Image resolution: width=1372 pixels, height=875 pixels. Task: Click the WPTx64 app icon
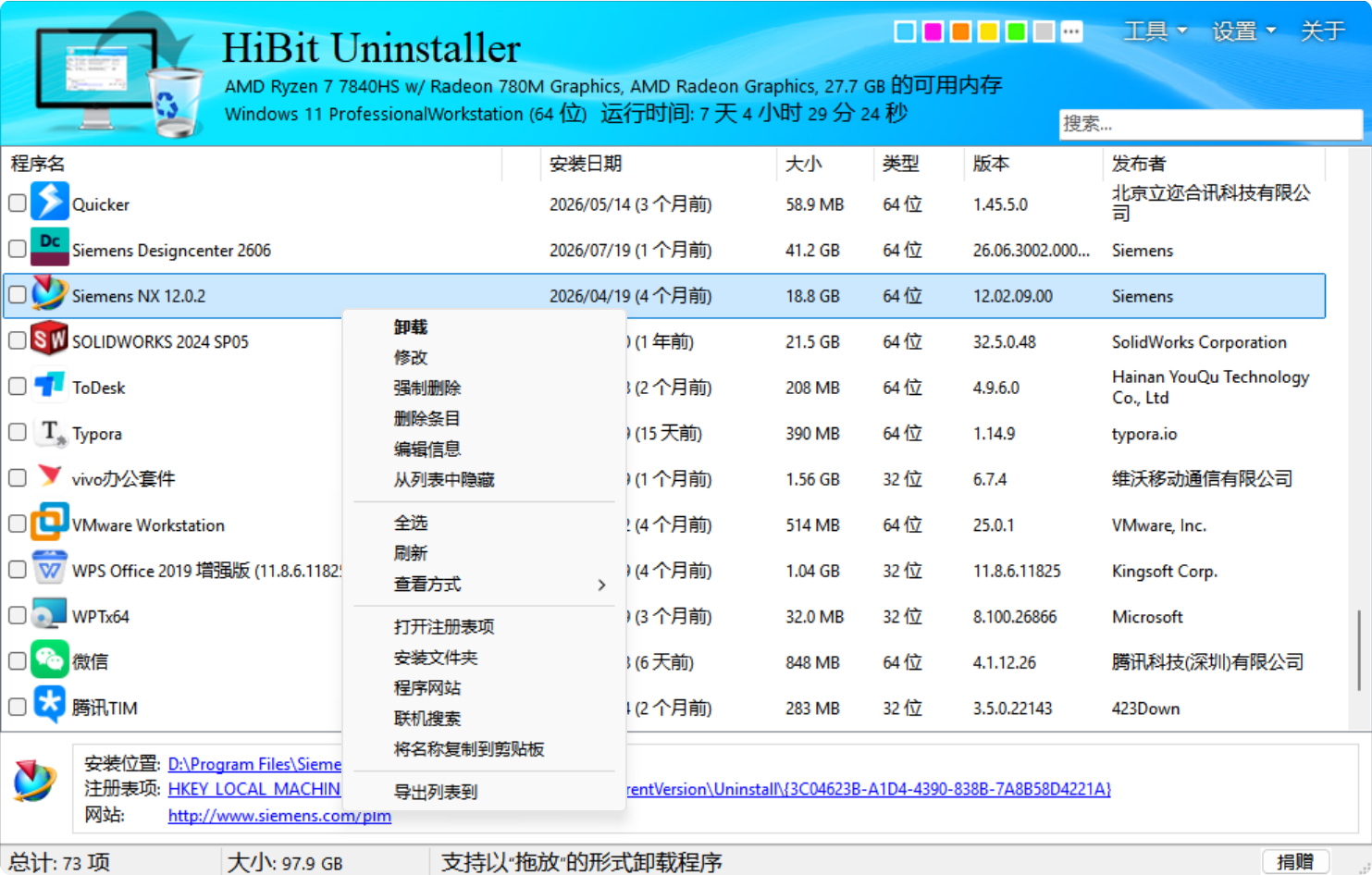click(50, 613)
